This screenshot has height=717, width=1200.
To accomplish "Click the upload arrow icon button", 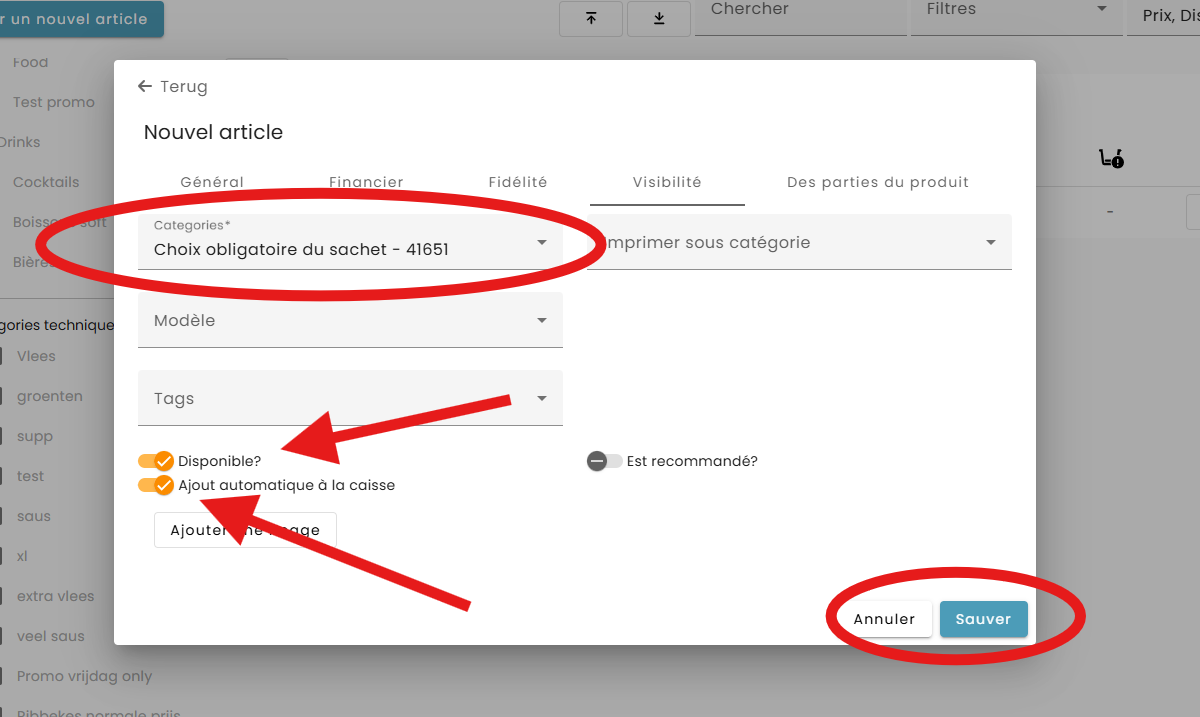I will click(591, 18).
